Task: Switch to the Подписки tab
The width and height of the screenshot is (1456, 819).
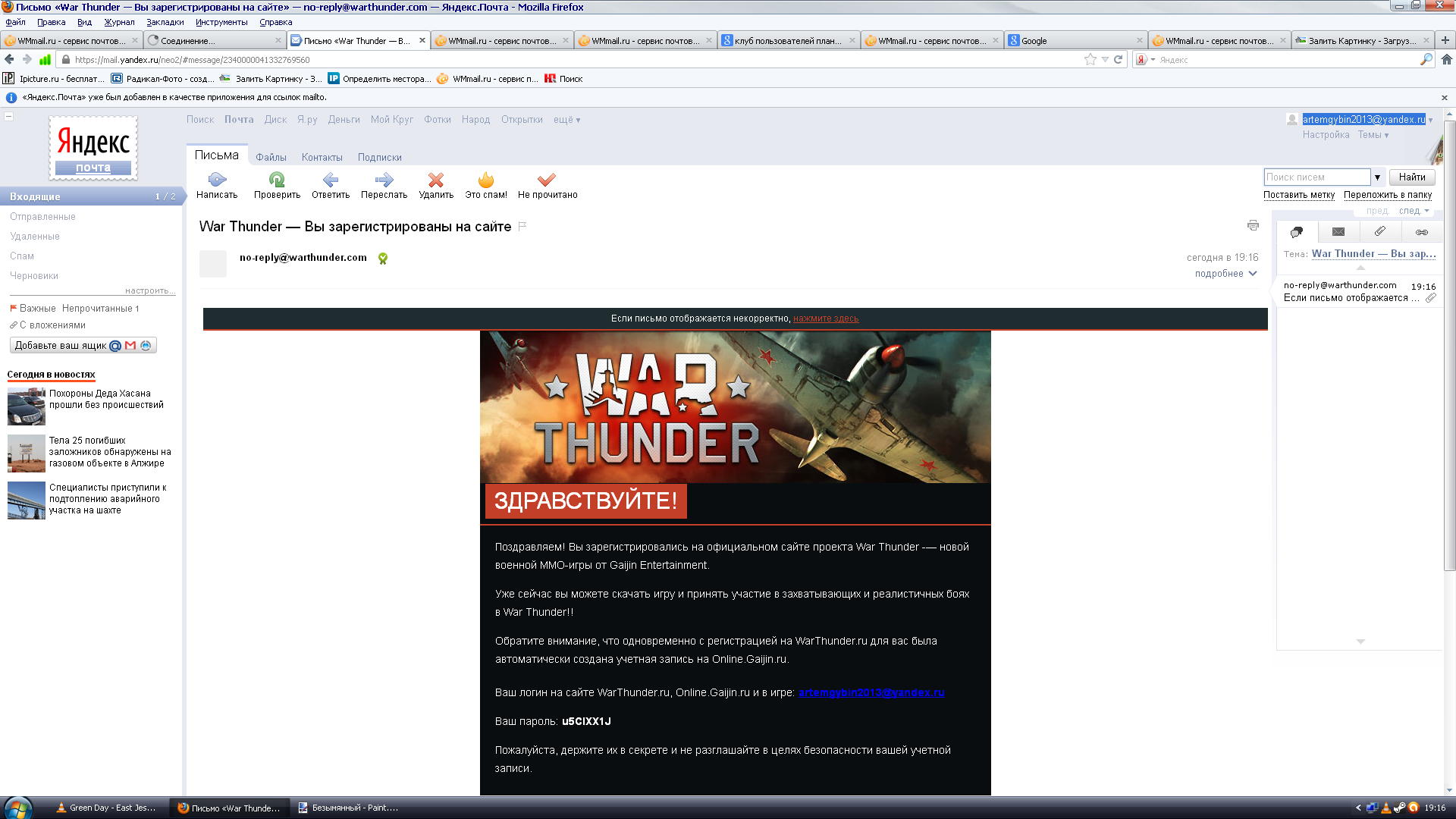Action: (x=380, y=157)
